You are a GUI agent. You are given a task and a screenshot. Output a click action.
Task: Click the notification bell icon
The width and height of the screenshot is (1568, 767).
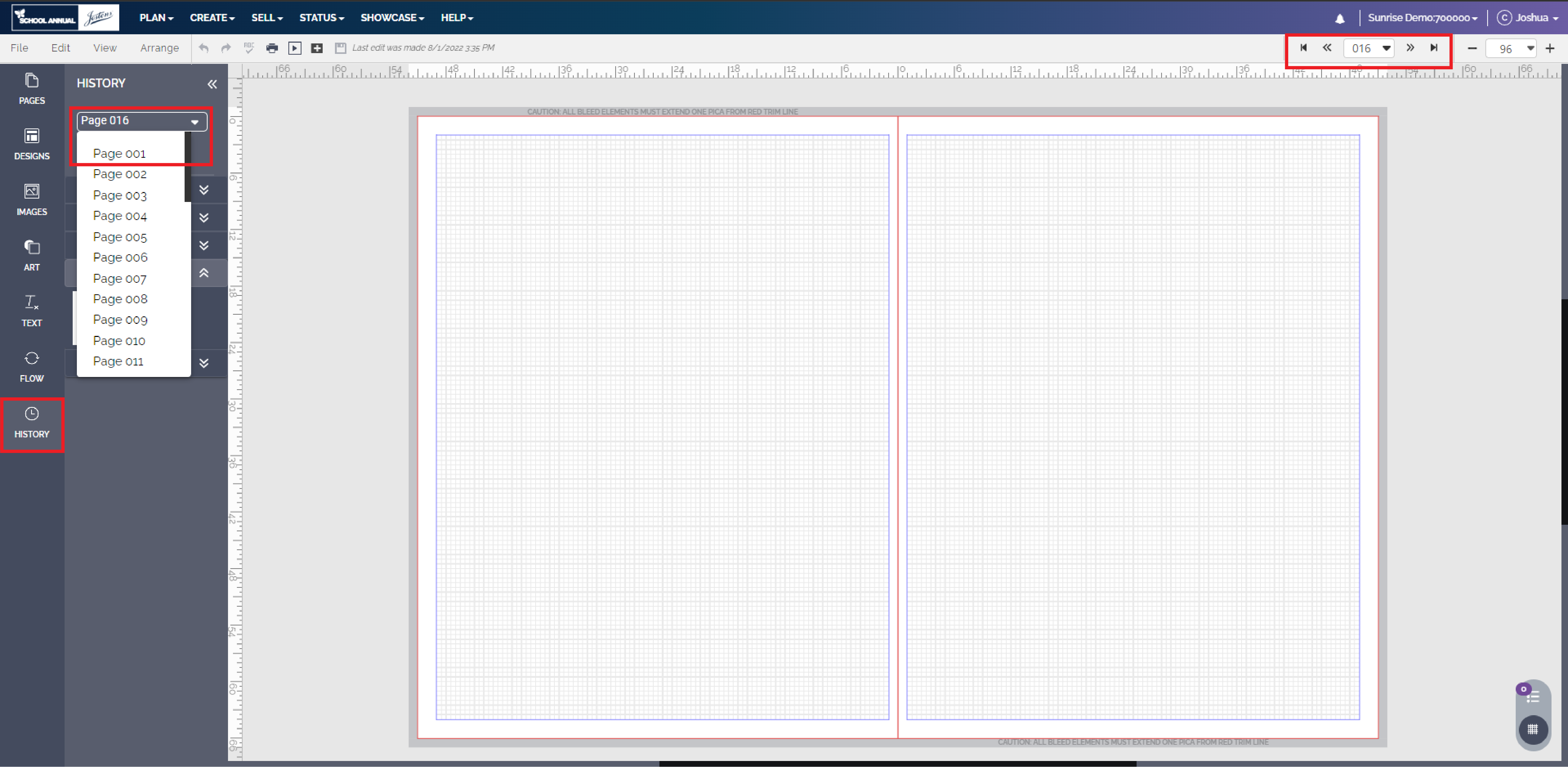pyautogui.click(x=1339, y=18)
